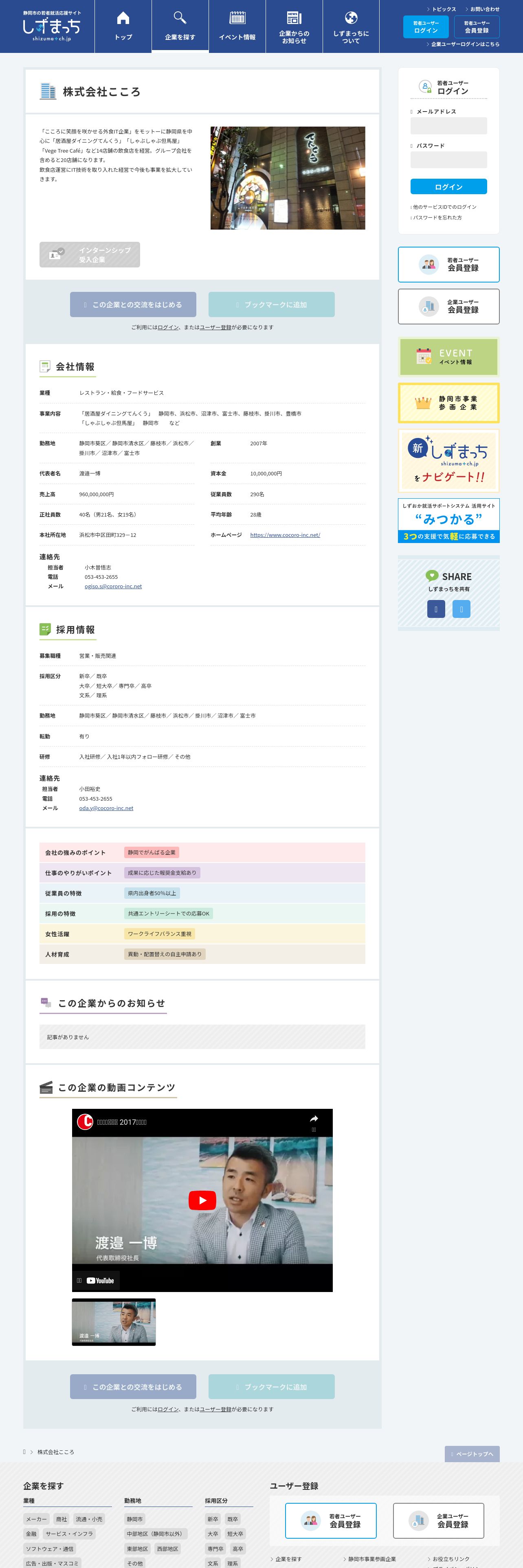The image size is (523, 1568).
Task: Click the video share arrow icon
Action: [314, 1119]
